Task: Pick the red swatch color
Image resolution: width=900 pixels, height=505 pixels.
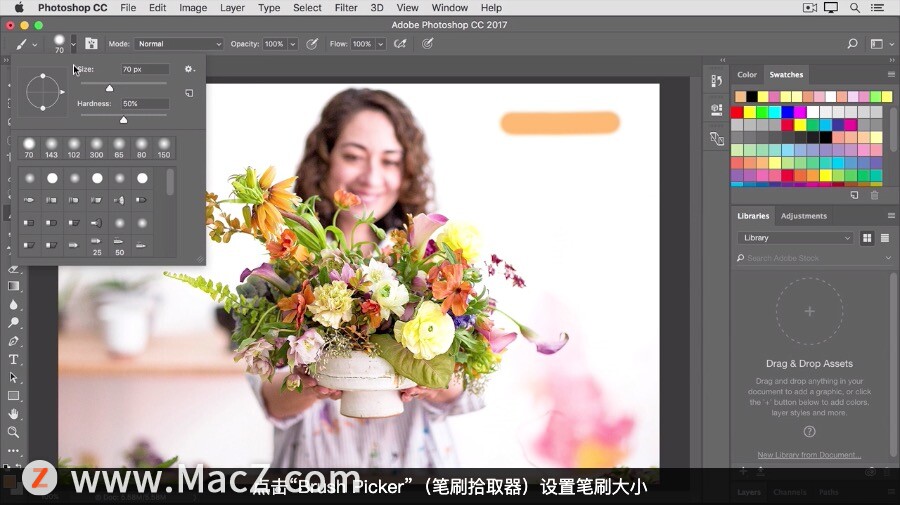Action: click(737, 112)
